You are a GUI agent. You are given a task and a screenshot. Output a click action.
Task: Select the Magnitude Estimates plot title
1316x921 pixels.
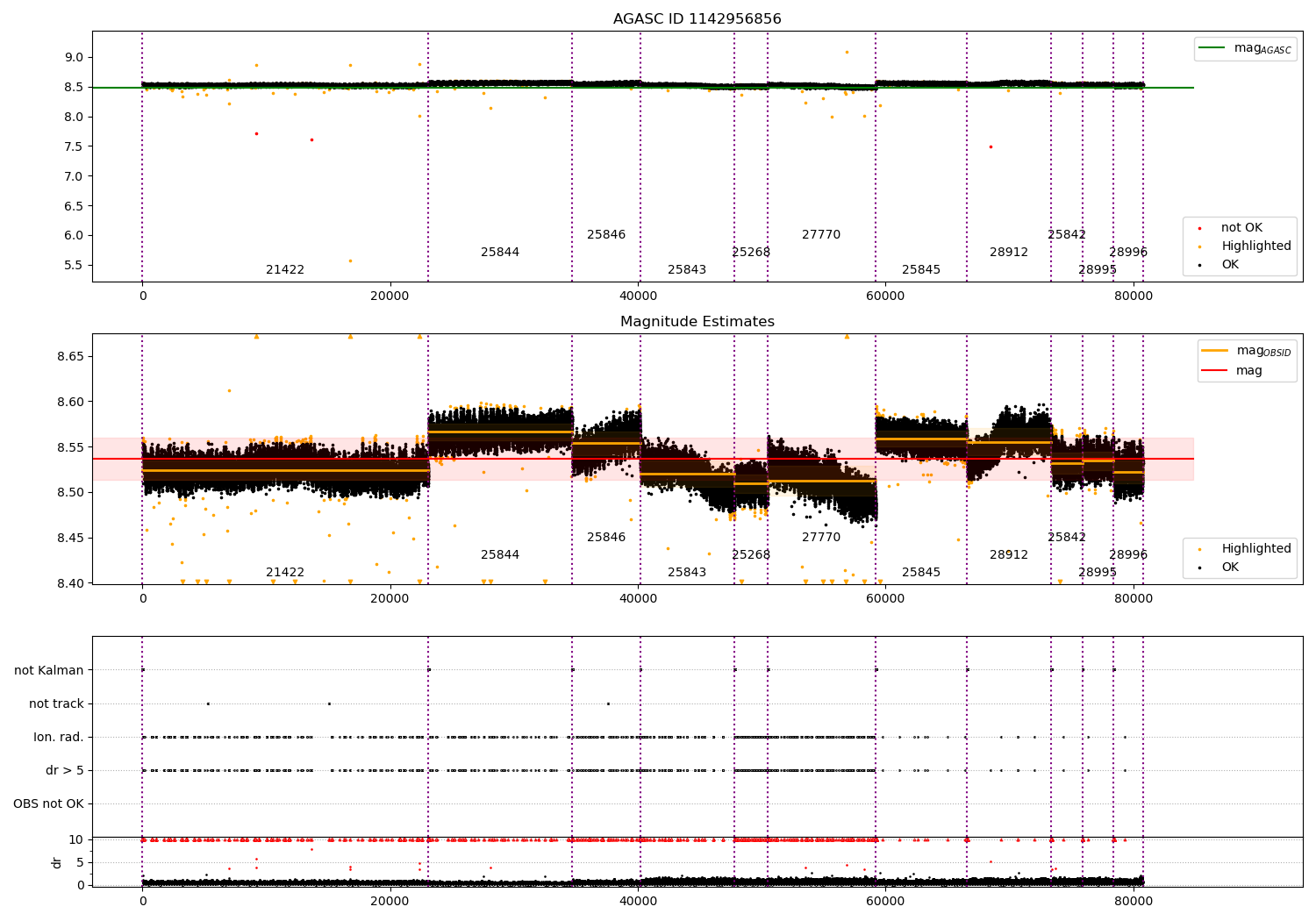[697, 322]
